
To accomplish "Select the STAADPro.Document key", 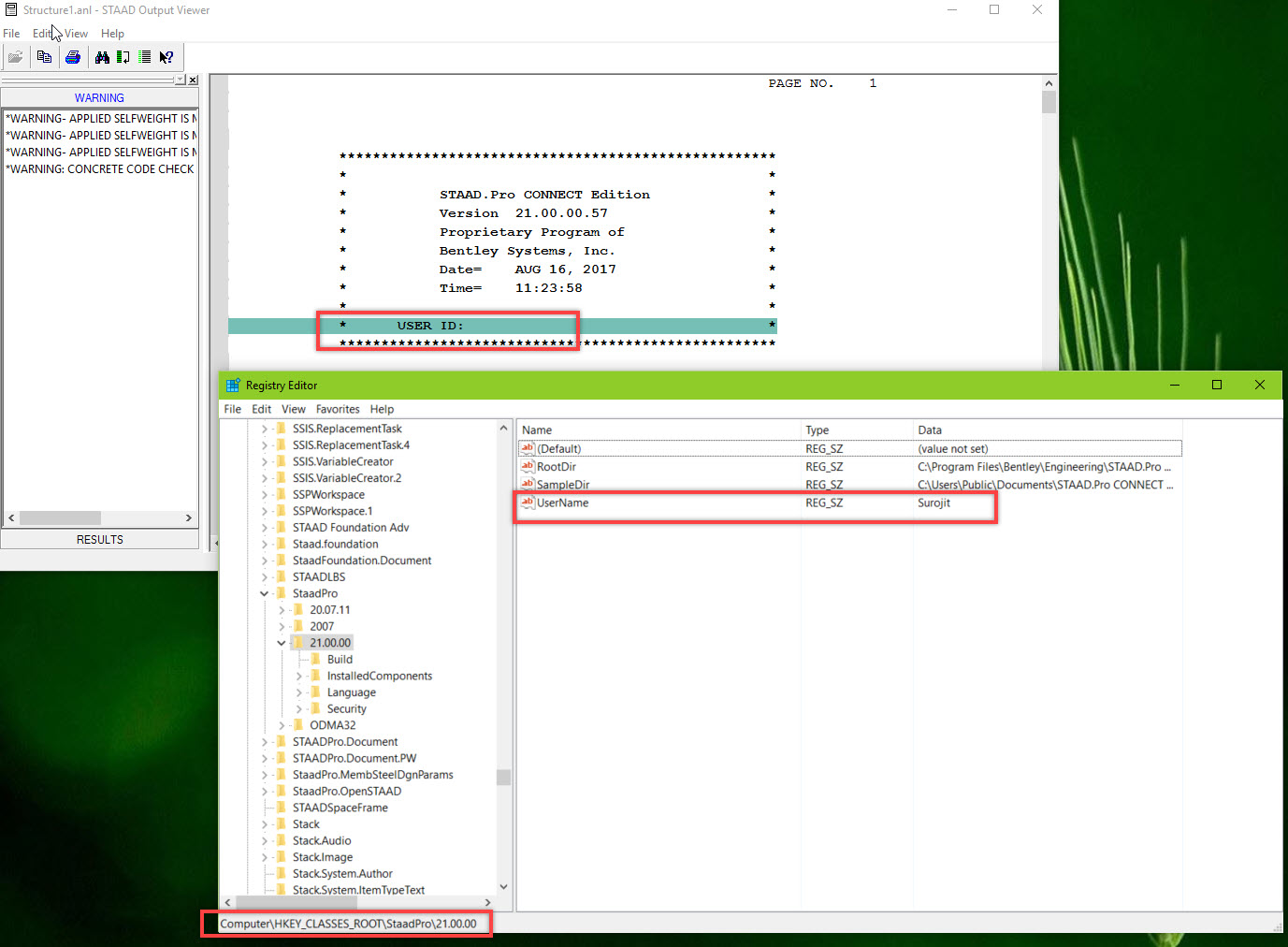I will tap(344, 742).
